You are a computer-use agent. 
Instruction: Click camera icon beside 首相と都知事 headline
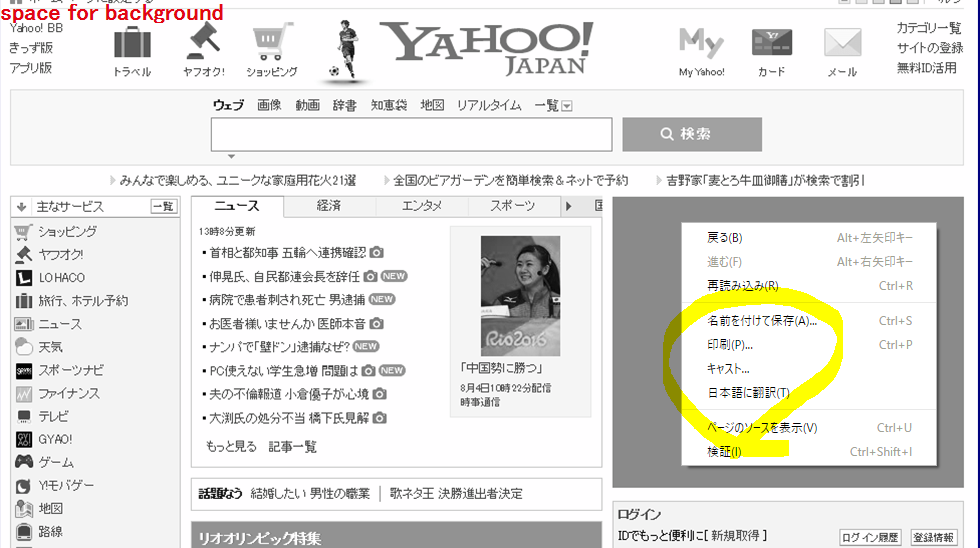point(376,252)
